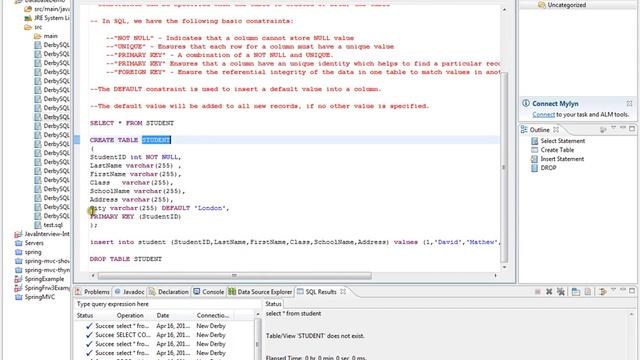Click 'London' default value in the editor
The image size is (640, 360).
pyautogui.click(x=210, y=208)
